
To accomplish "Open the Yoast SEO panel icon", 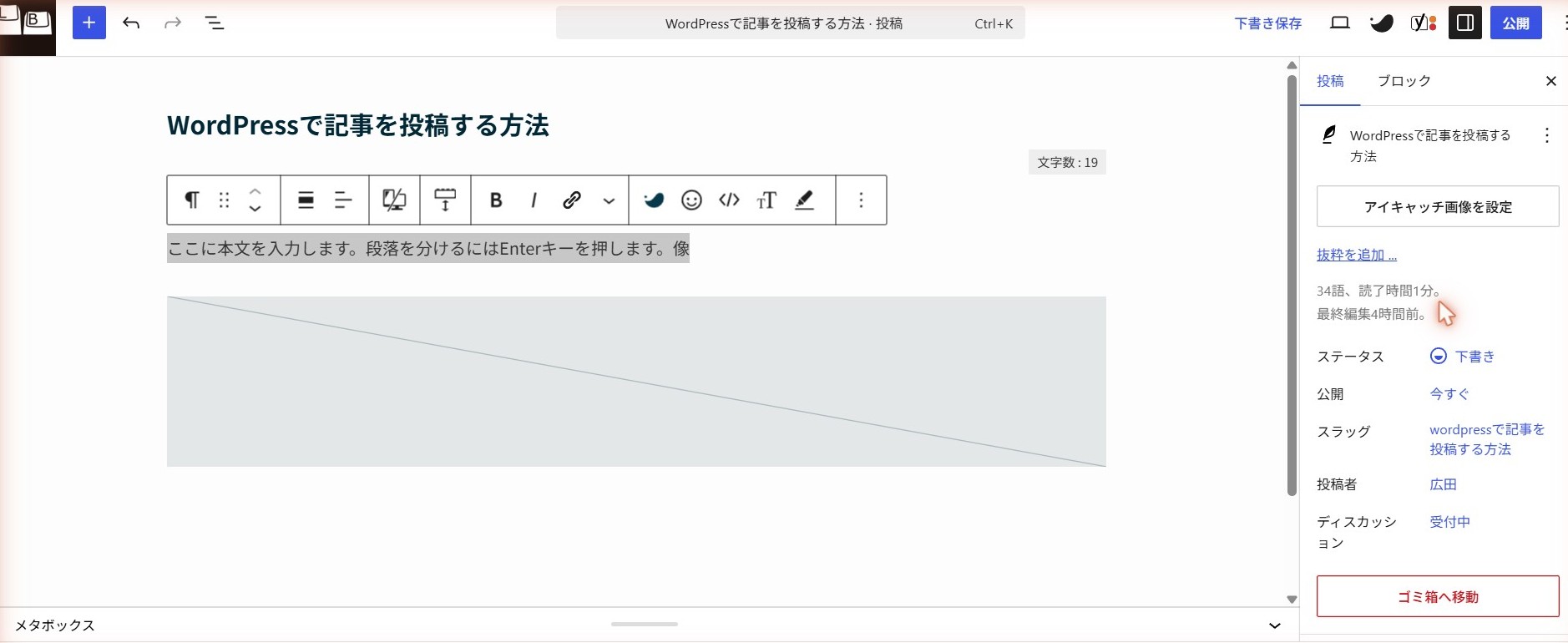I will [1424, 23].
